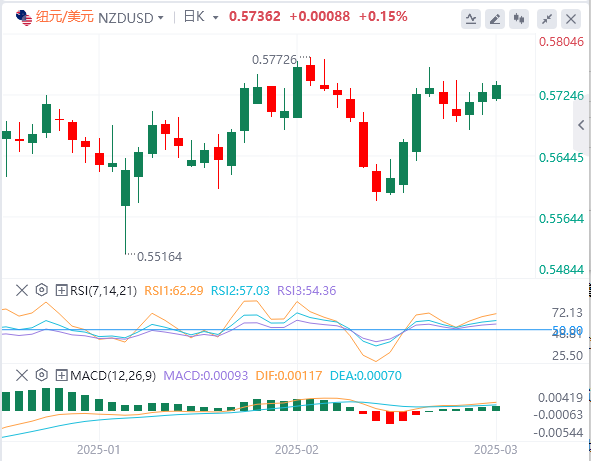The height and width of the screenshot is (461, 591).
Task: Click the 0.54844 price axis label
Action: (x=561, y=270)
